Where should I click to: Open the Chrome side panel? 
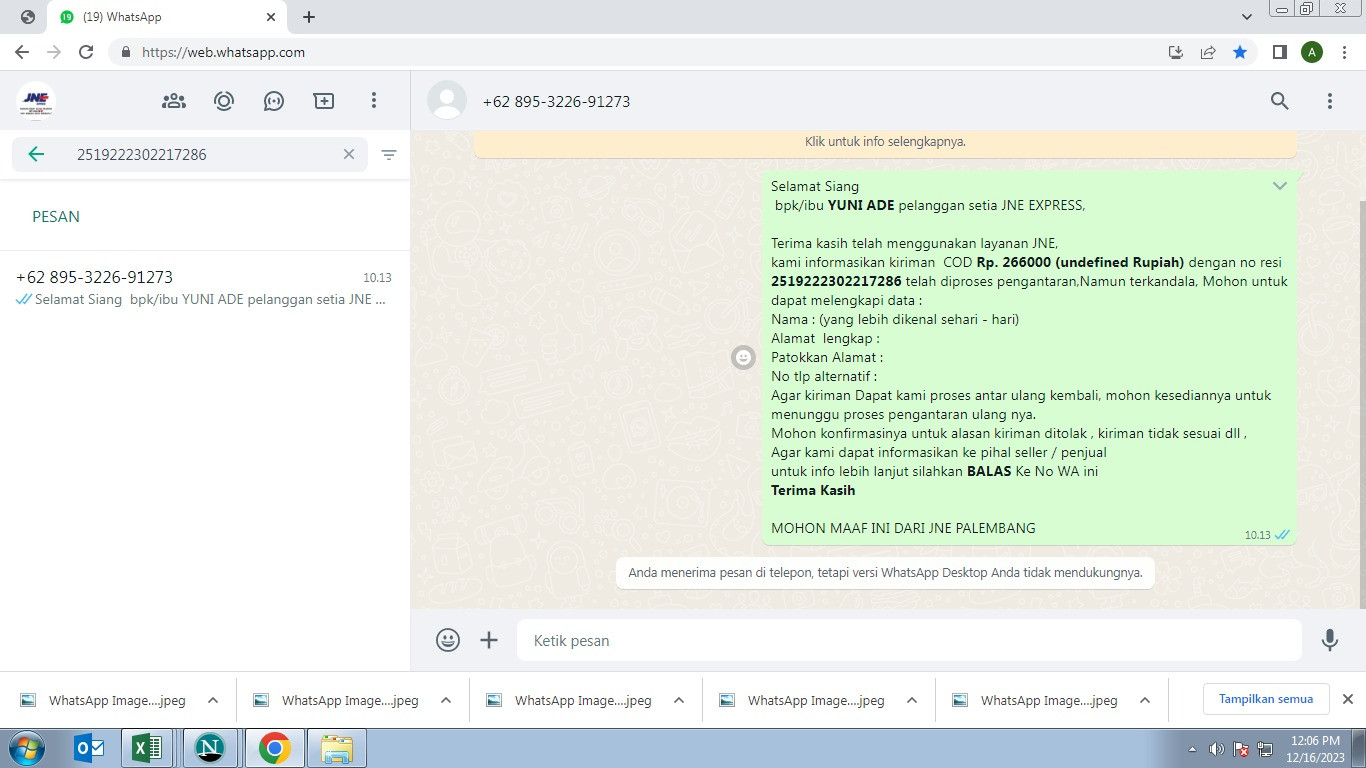[1279, 52]
